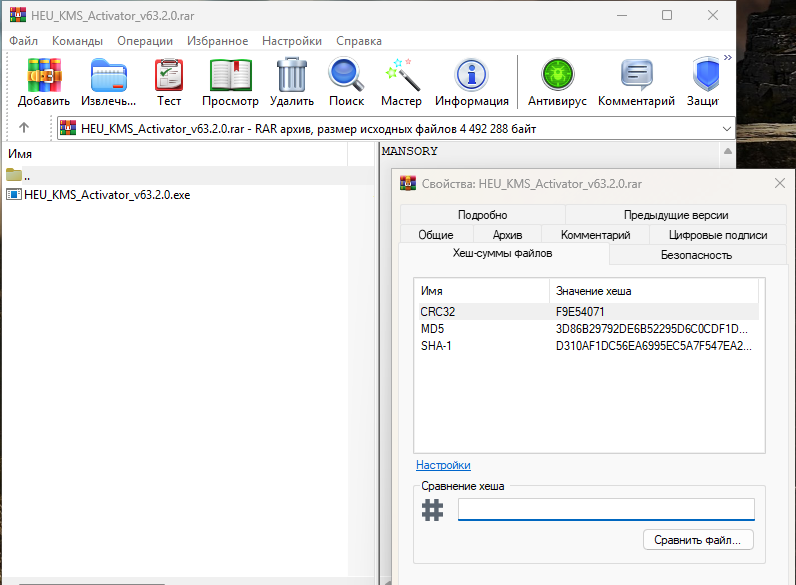Viewport: 796px width, 585px height.
Task: Show archive Информация icon
Action: coord(472,75)
